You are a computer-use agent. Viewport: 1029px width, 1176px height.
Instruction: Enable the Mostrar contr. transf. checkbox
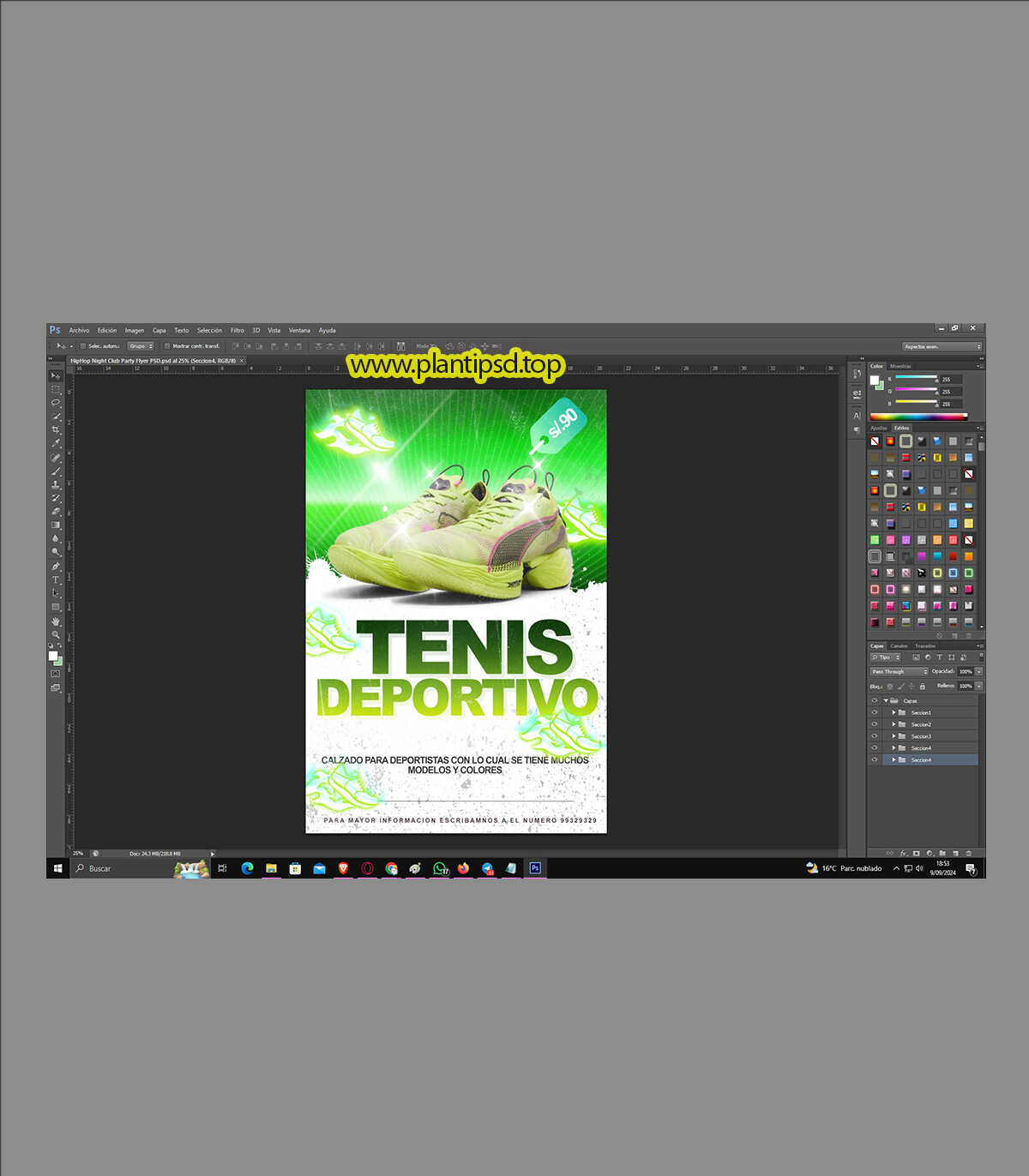[166, 346]
